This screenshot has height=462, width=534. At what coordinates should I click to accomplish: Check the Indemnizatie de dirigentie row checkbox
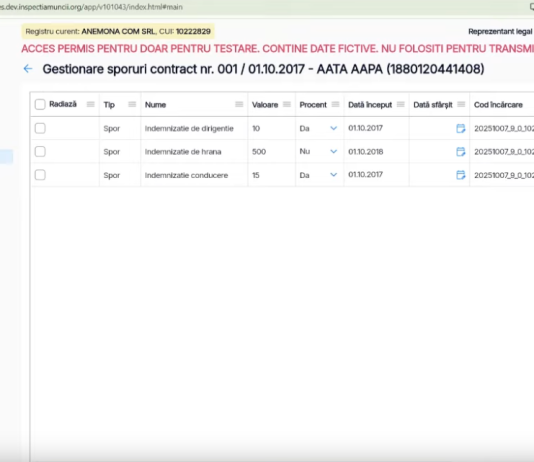40,128
